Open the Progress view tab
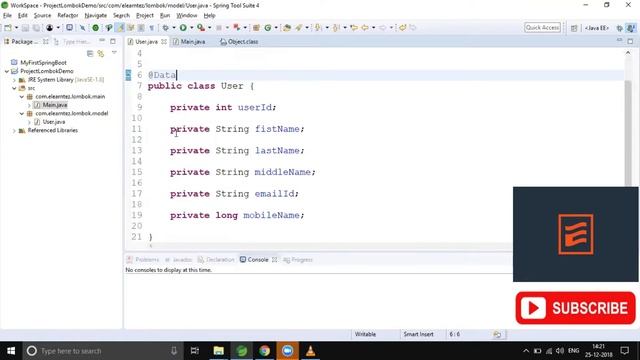This screenshot has width=640, height=360. (x=298, y=260)
